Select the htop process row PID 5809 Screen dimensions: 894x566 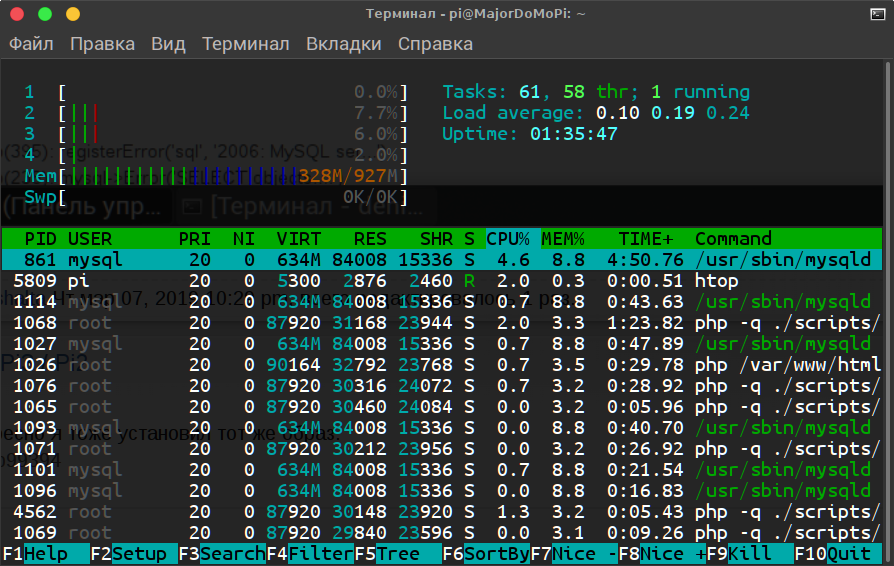(x=442, y=281)
